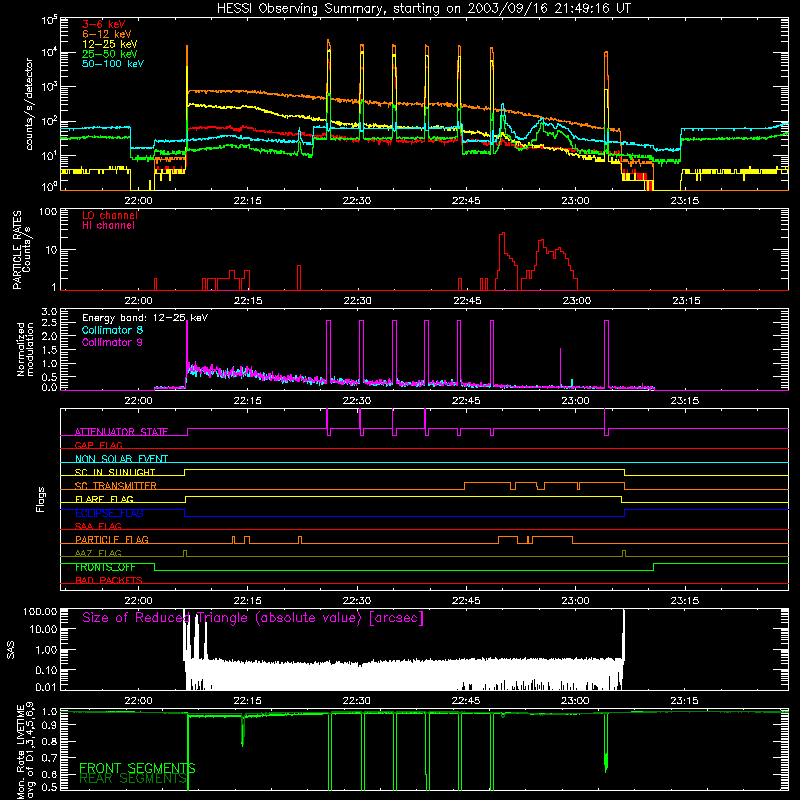Click the 'BAD_PACKETS' flag label
Screen dimensions: 800x800
(109, 580)
